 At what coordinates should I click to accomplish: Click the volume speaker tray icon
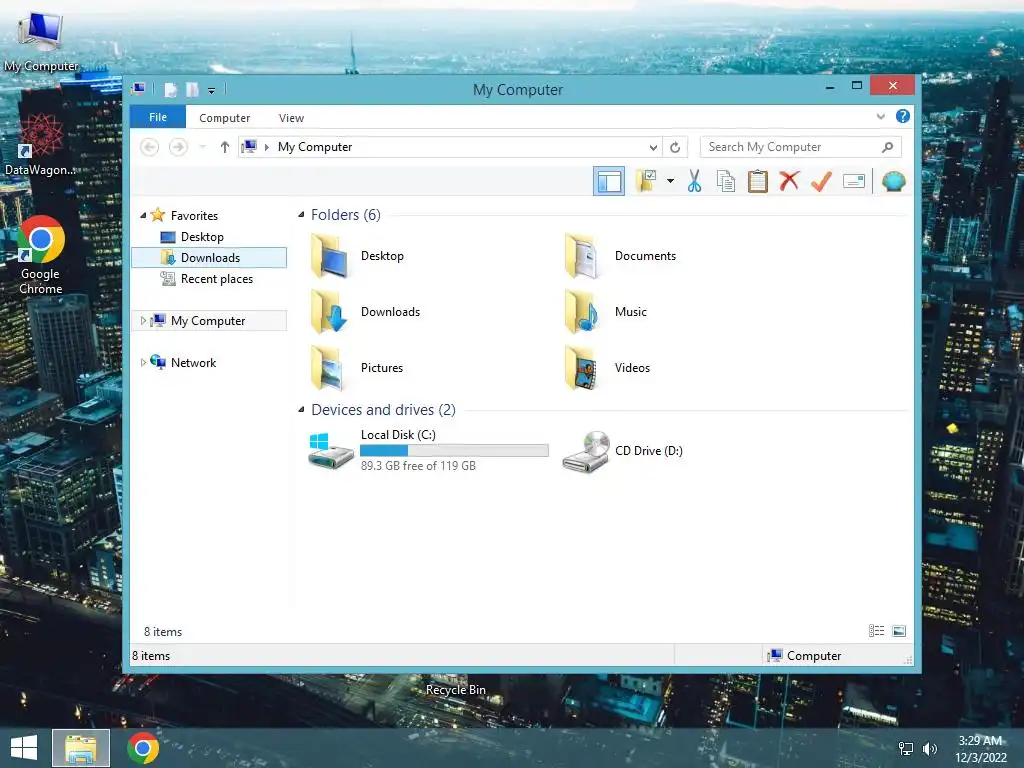pyautogui.click(x=930, y=748)
